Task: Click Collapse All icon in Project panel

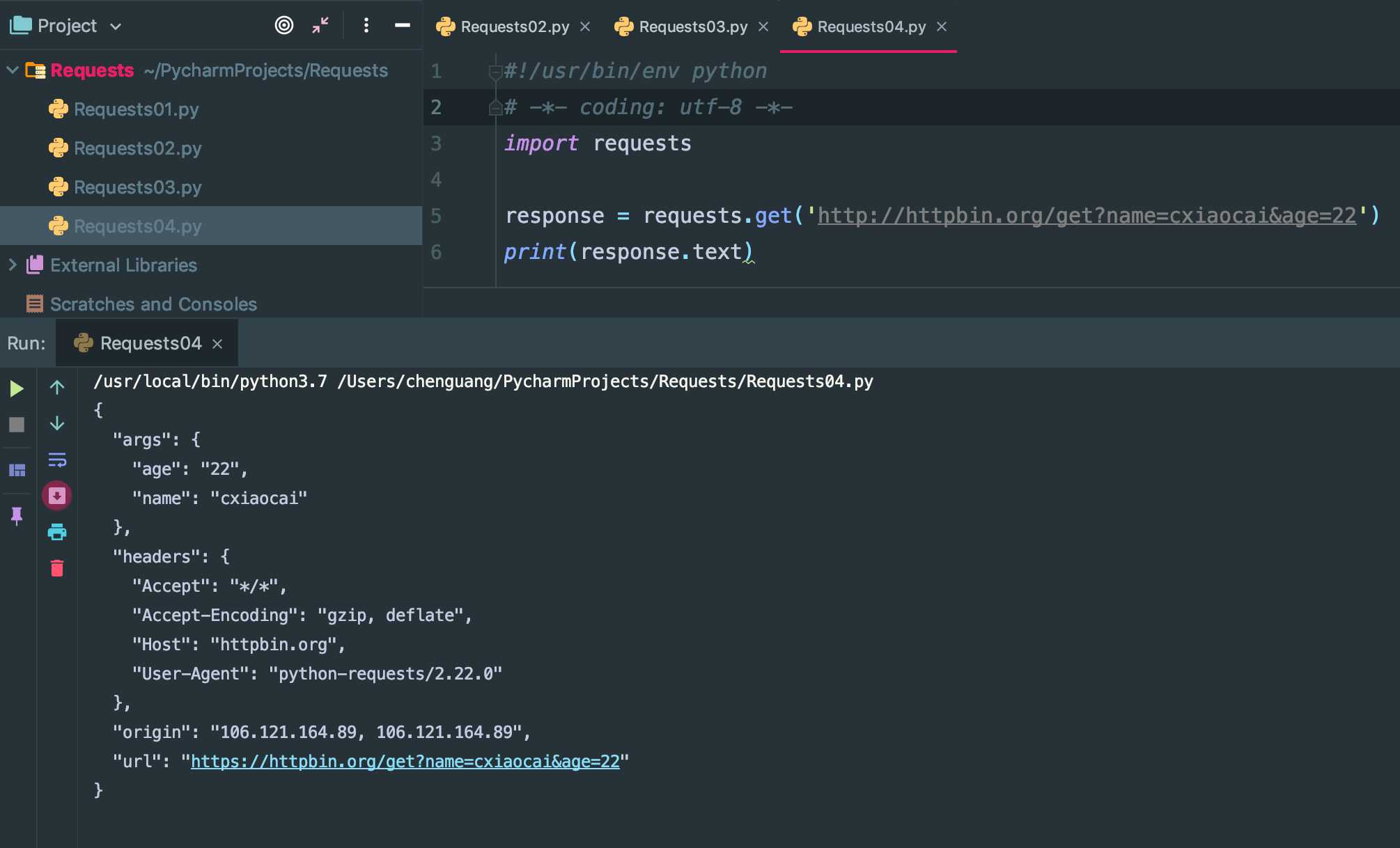Action: [x=320, y=26]
